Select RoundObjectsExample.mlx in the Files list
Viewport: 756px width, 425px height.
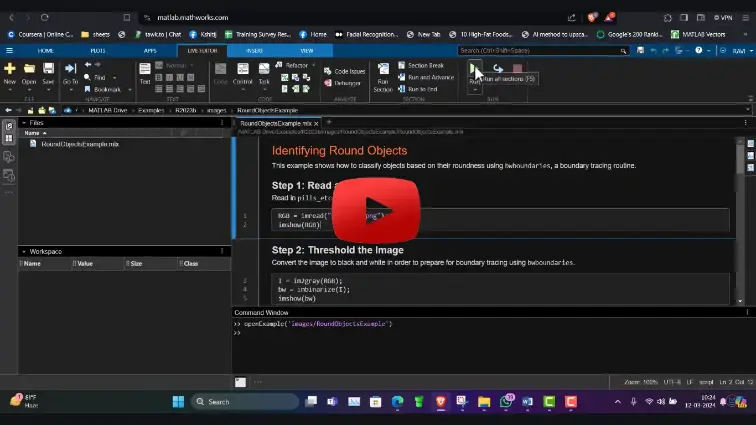(x=79, y=144)
